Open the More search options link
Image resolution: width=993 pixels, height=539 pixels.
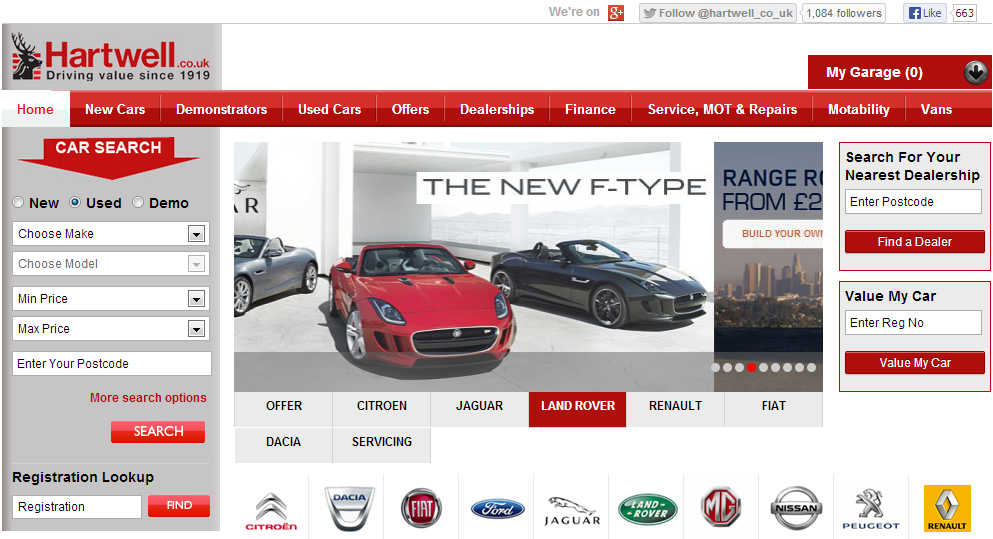pyautogui.click(x=148, y=398)
